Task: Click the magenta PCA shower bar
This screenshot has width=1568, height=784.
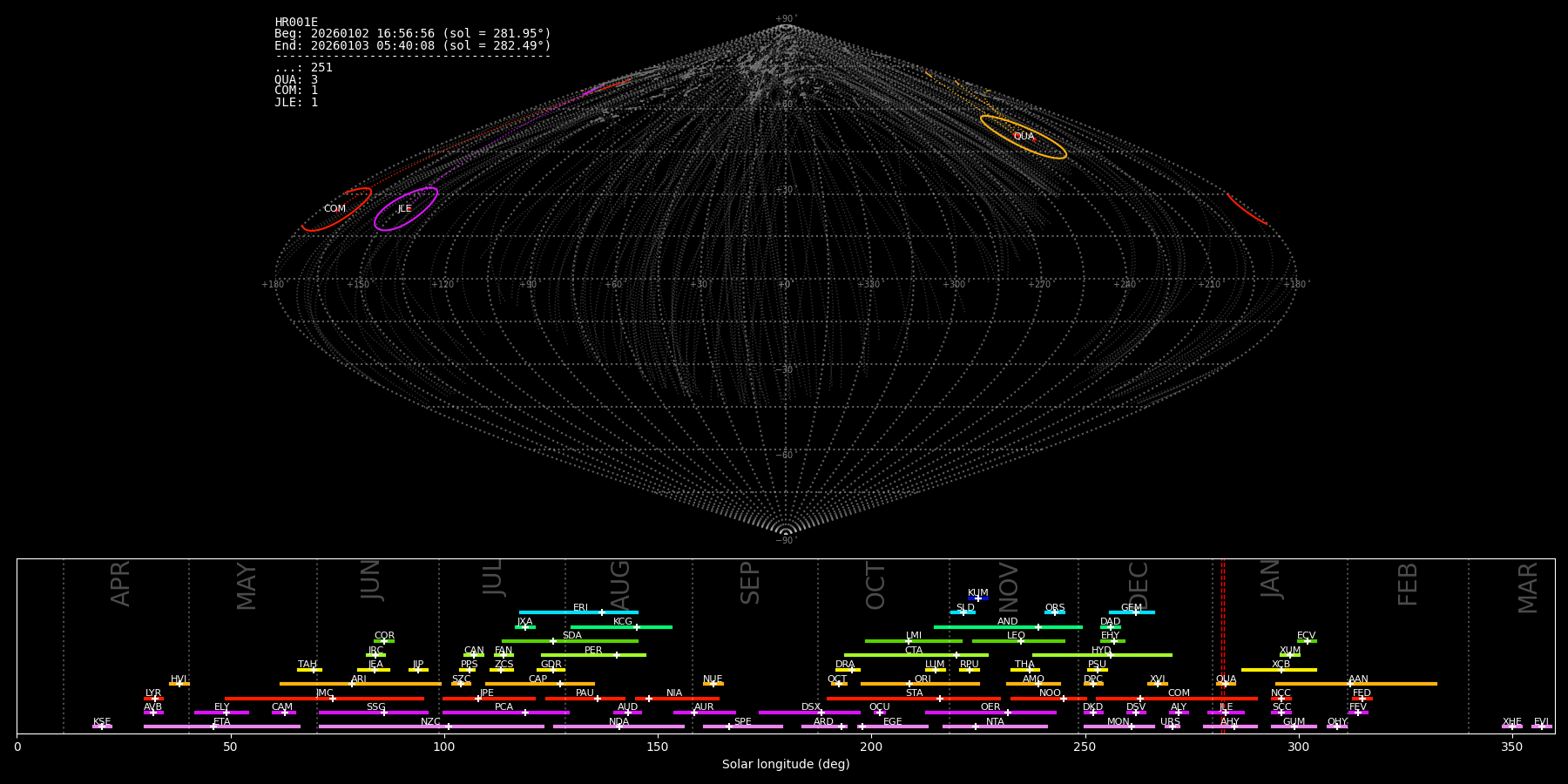Action: (505, 713)
